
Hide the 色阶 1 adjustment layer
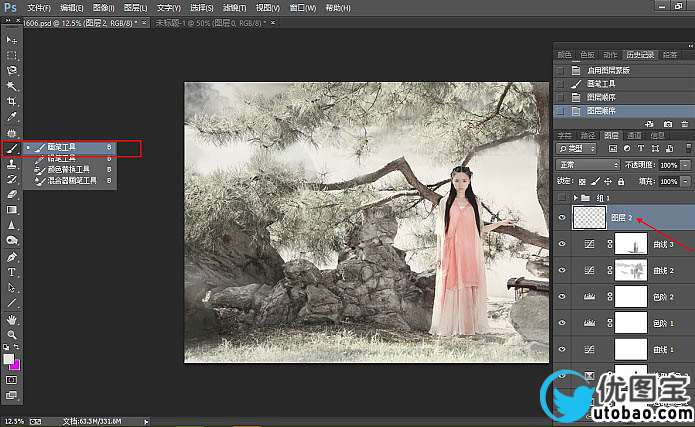[x=562, y=323]
